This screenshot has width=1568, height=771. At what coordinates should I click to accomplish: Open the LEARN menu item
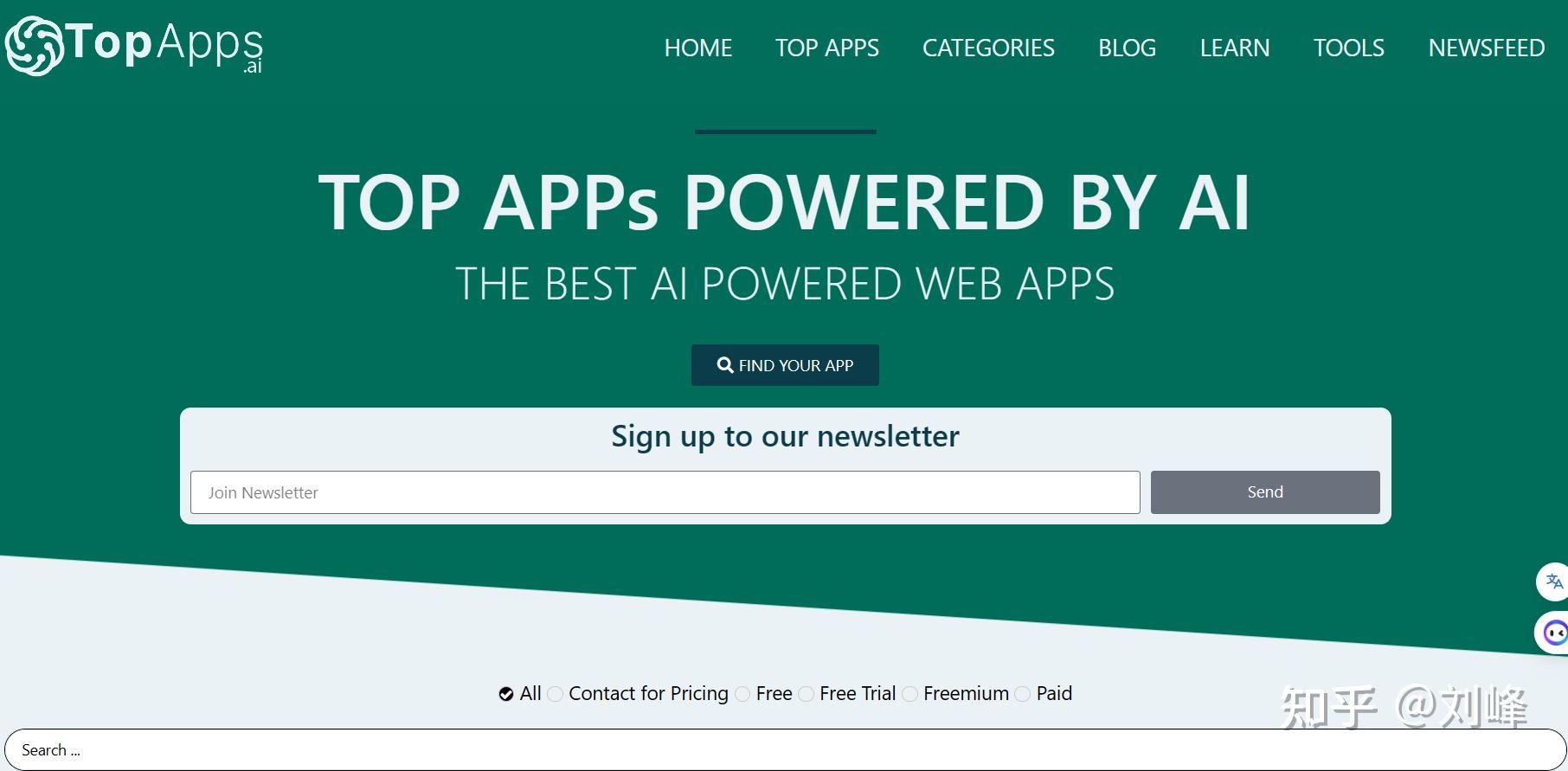1235,48
